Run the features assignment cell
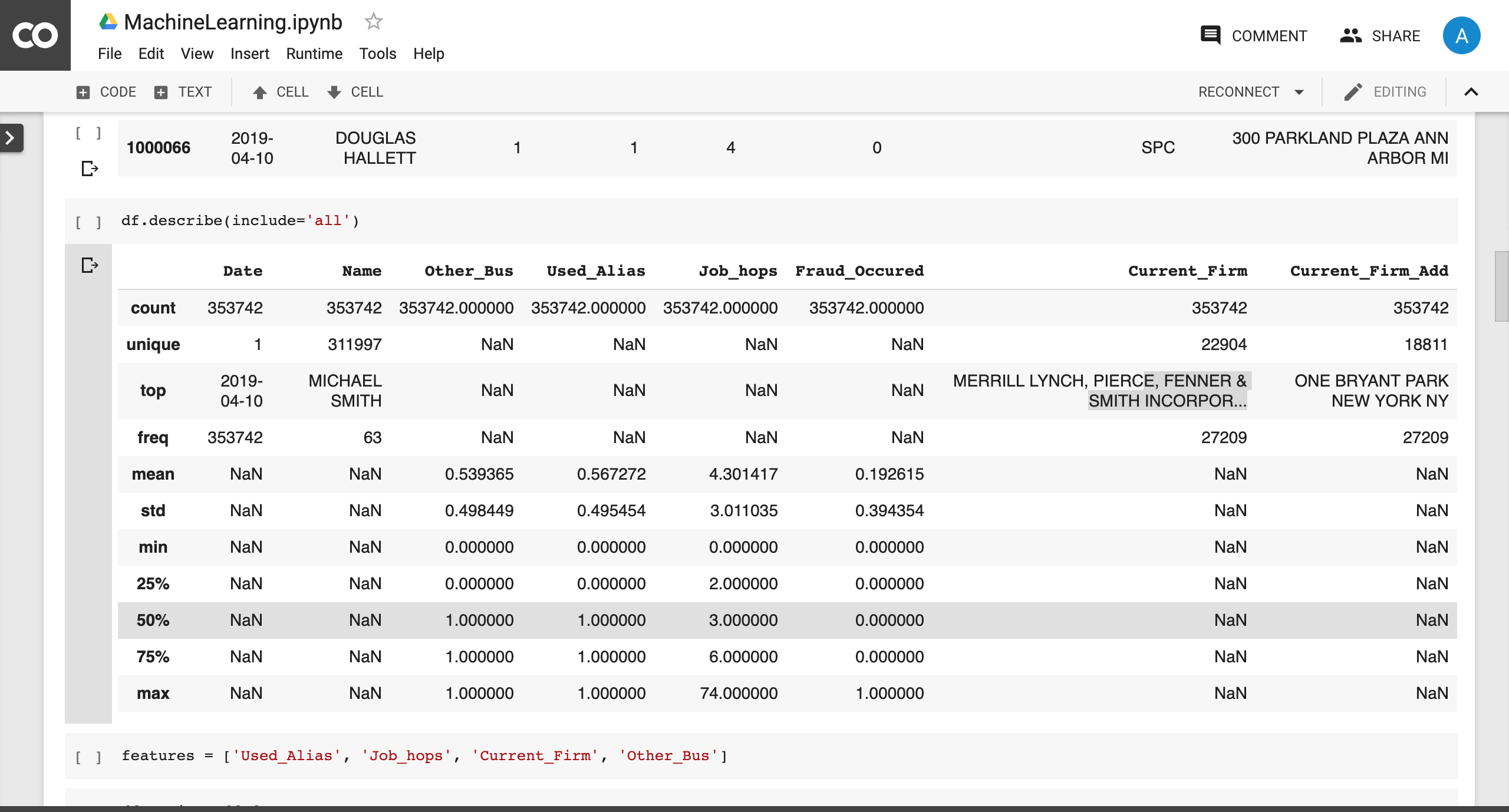 click(x=88, y=757)
